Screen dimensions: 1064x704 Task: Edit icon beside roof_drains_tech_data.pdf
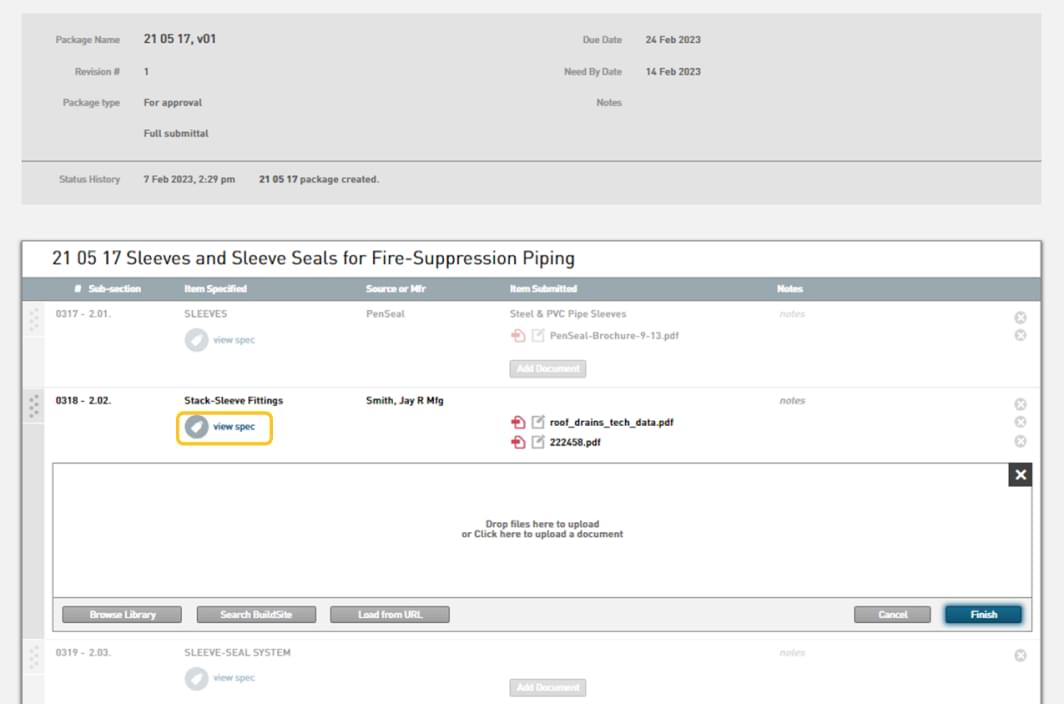pos(538,422)
